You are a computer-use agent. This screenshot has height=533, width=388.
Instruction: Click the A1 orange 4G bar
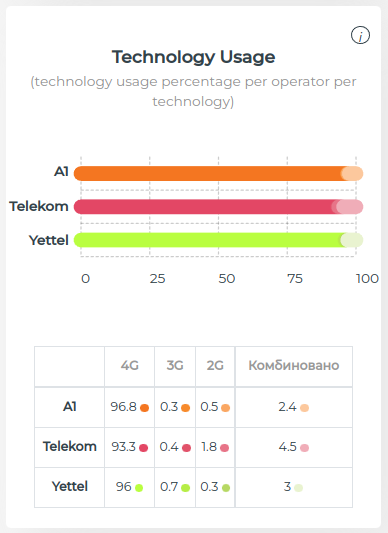coord(207,173)
